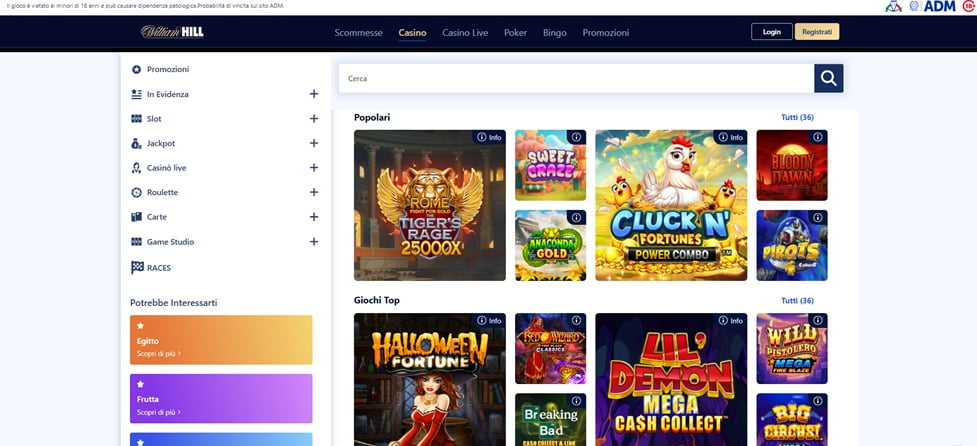Expand the Slot category
This screenshot has height=446, width=977.
point(314,118)
